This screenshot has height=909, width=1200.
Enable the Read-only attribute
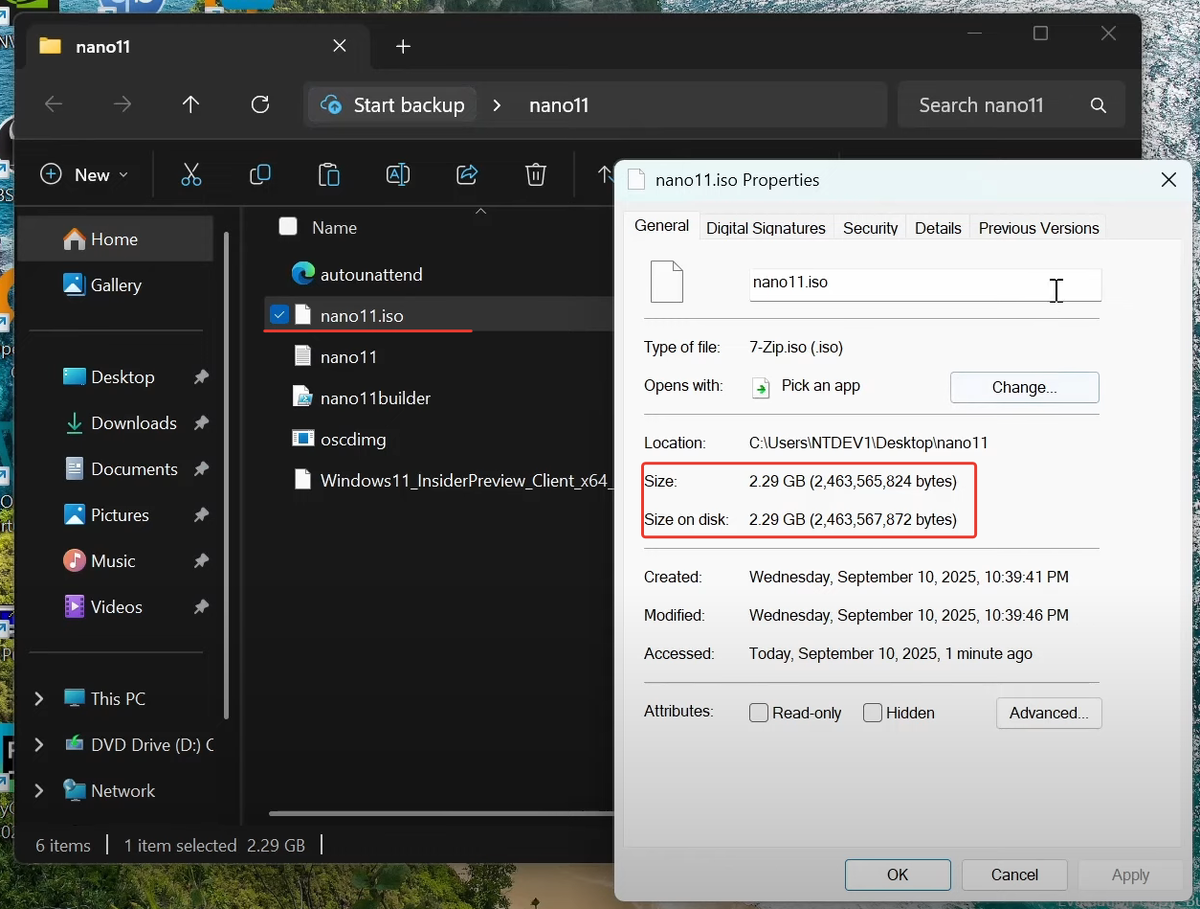point(758,713)
